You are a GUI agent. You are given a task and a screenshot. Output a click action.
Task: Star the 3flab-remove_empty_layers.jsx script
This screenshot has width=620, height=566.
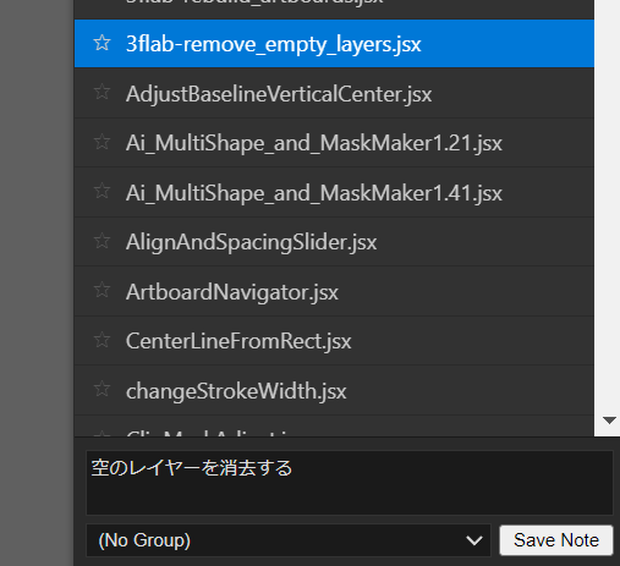pos(102,43)
